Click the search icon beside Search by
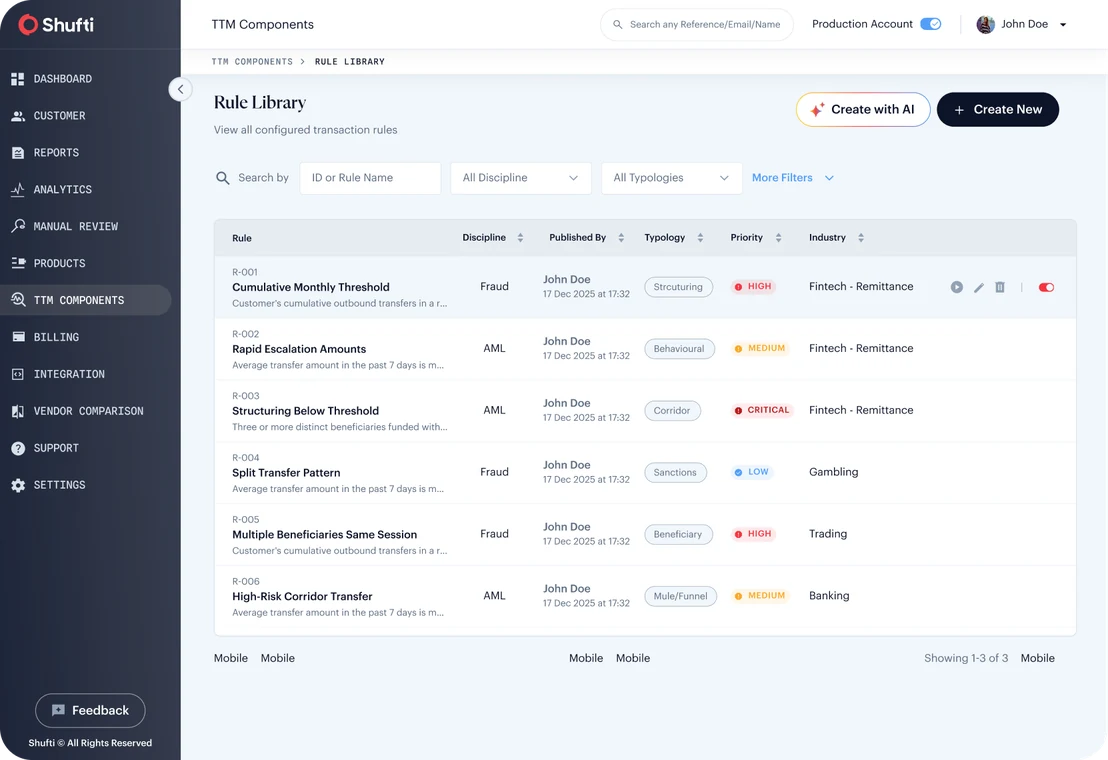1108x760 pixels. coord(223,178)
